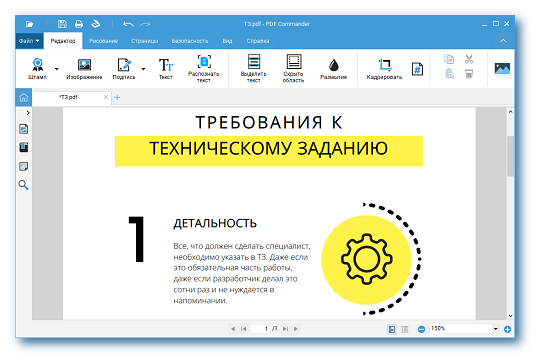Select the Штамп stamp tool
The image size is (540, 363).
point(37,69)
